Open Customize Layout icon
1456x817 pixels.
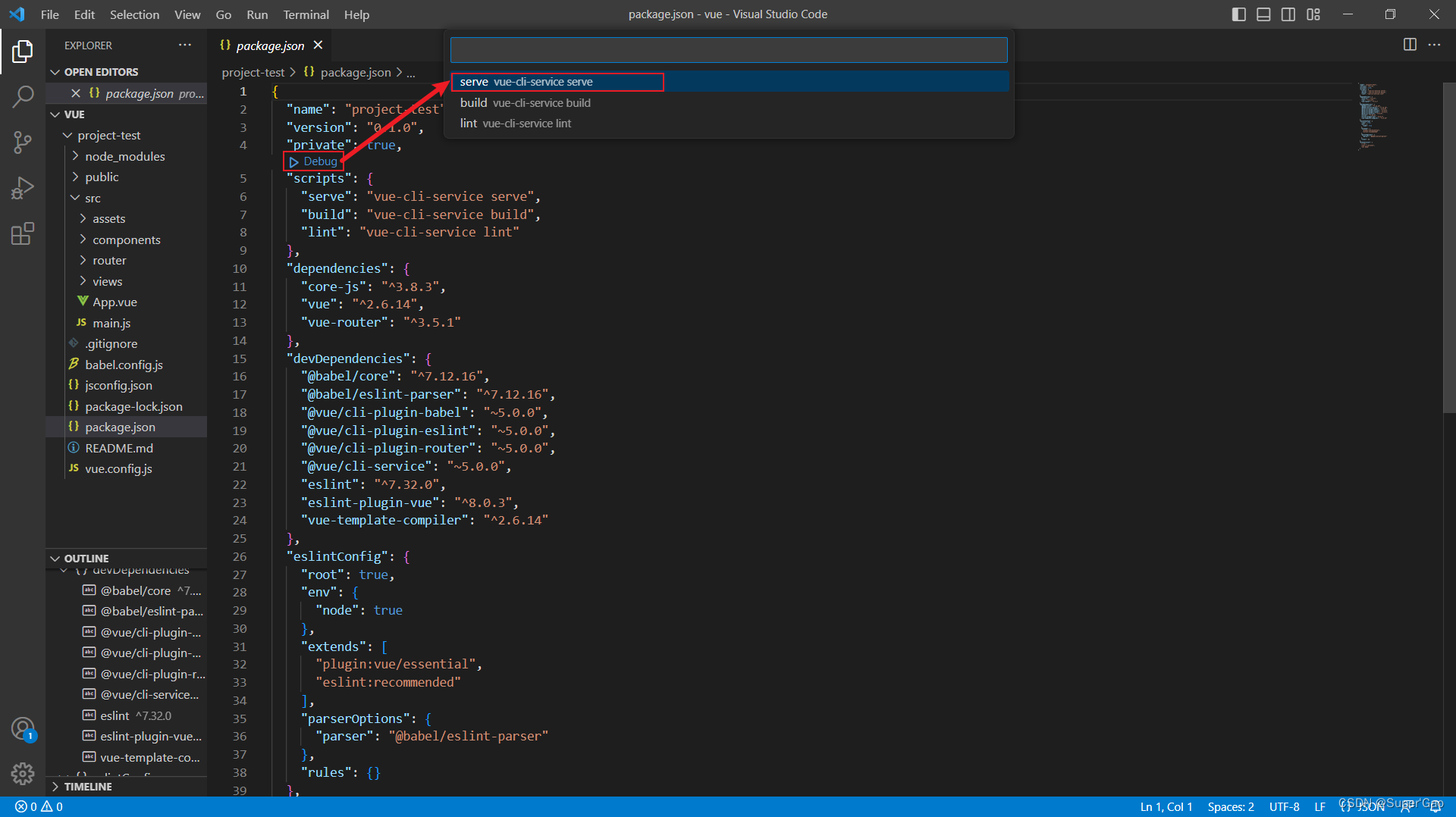[1313, 14]
